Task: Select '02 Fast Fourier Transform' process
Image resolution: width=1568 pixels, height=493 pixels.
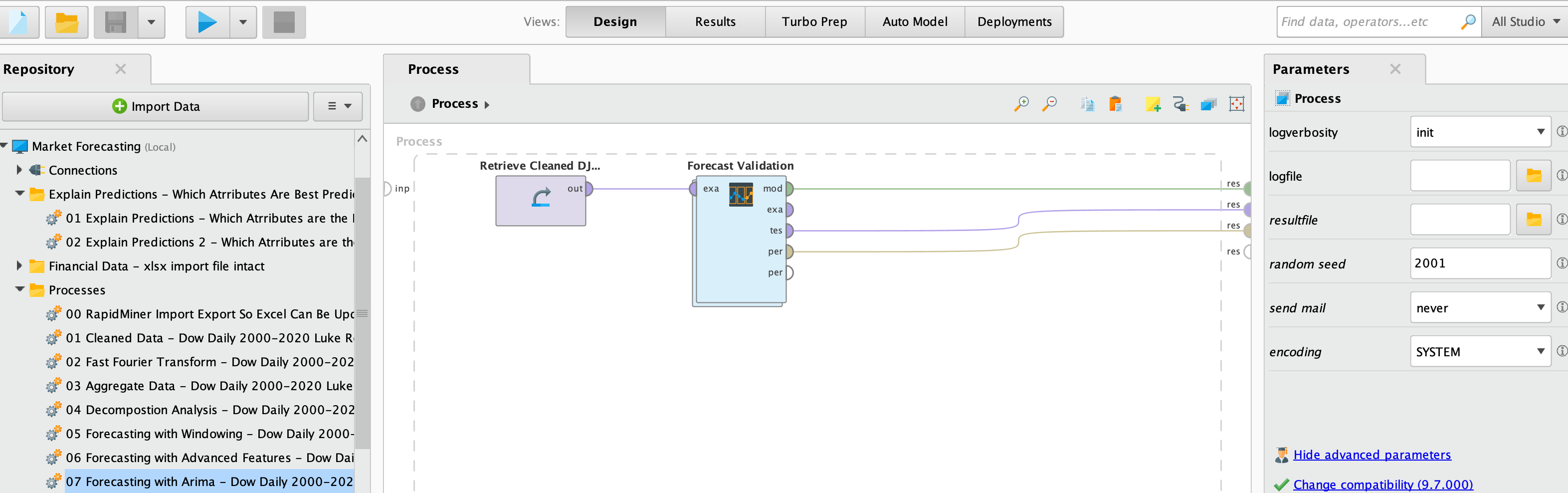Action: tap(209, 362)
